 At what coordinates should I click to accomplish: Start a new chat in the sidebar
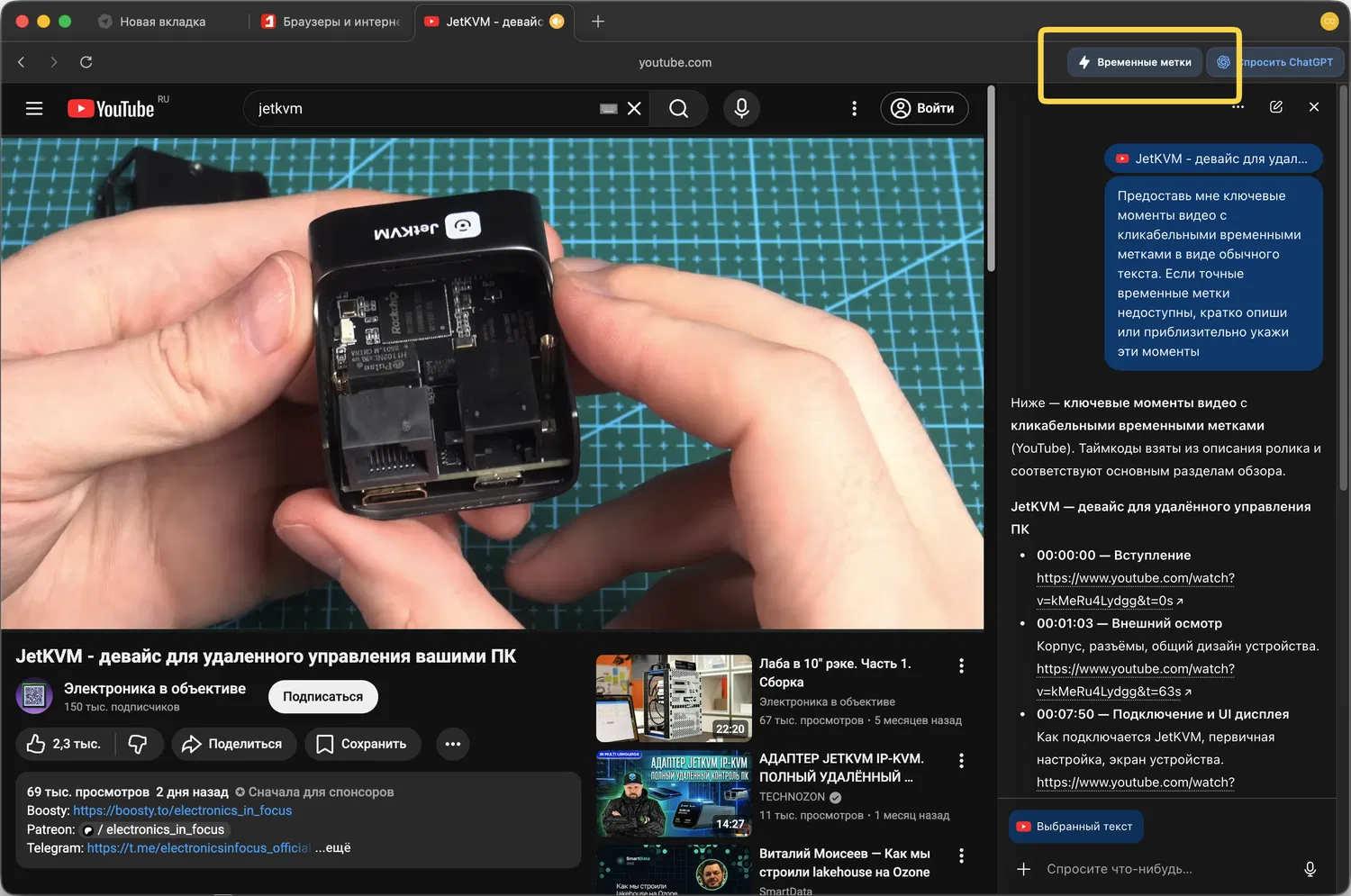pyautogui.click(x=1276, y=107)
